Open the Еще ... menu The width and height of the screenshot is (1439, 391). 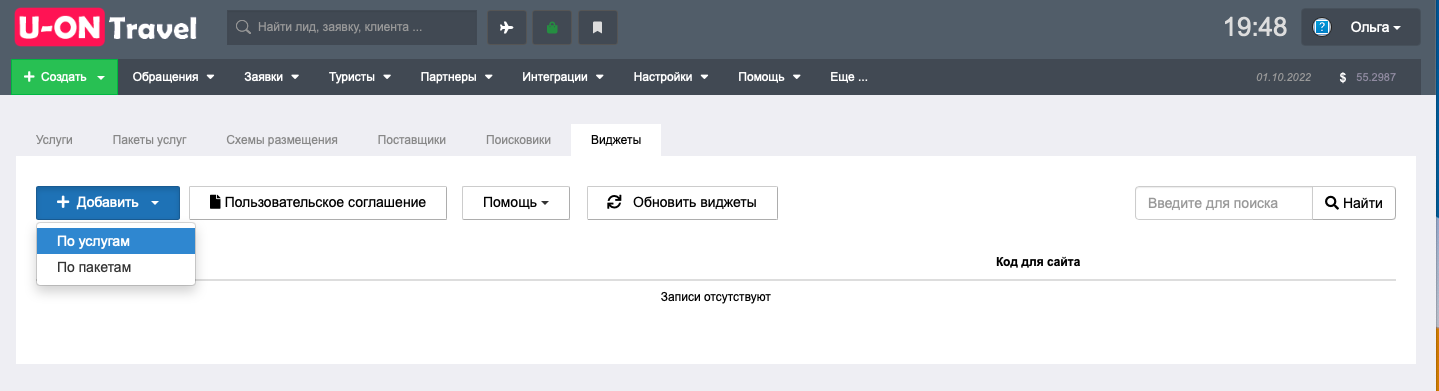pos(849,77)
